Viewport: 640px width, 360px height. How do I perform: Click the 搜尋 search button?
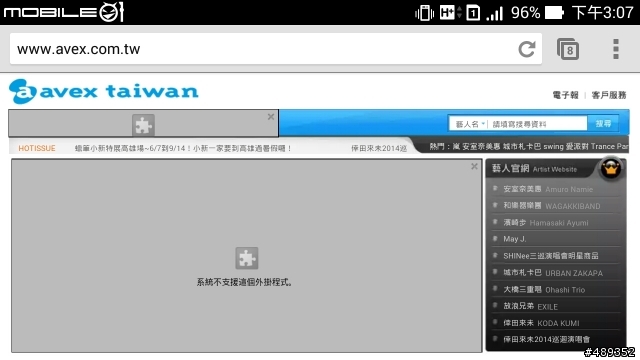click(x=603, y=123)
